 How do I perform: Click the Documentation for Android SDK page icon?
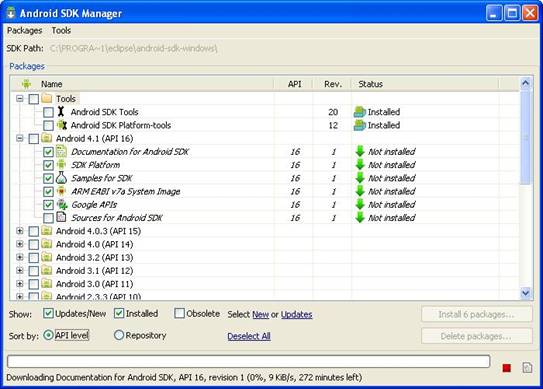pyautogui.click(x=61, y=151)
